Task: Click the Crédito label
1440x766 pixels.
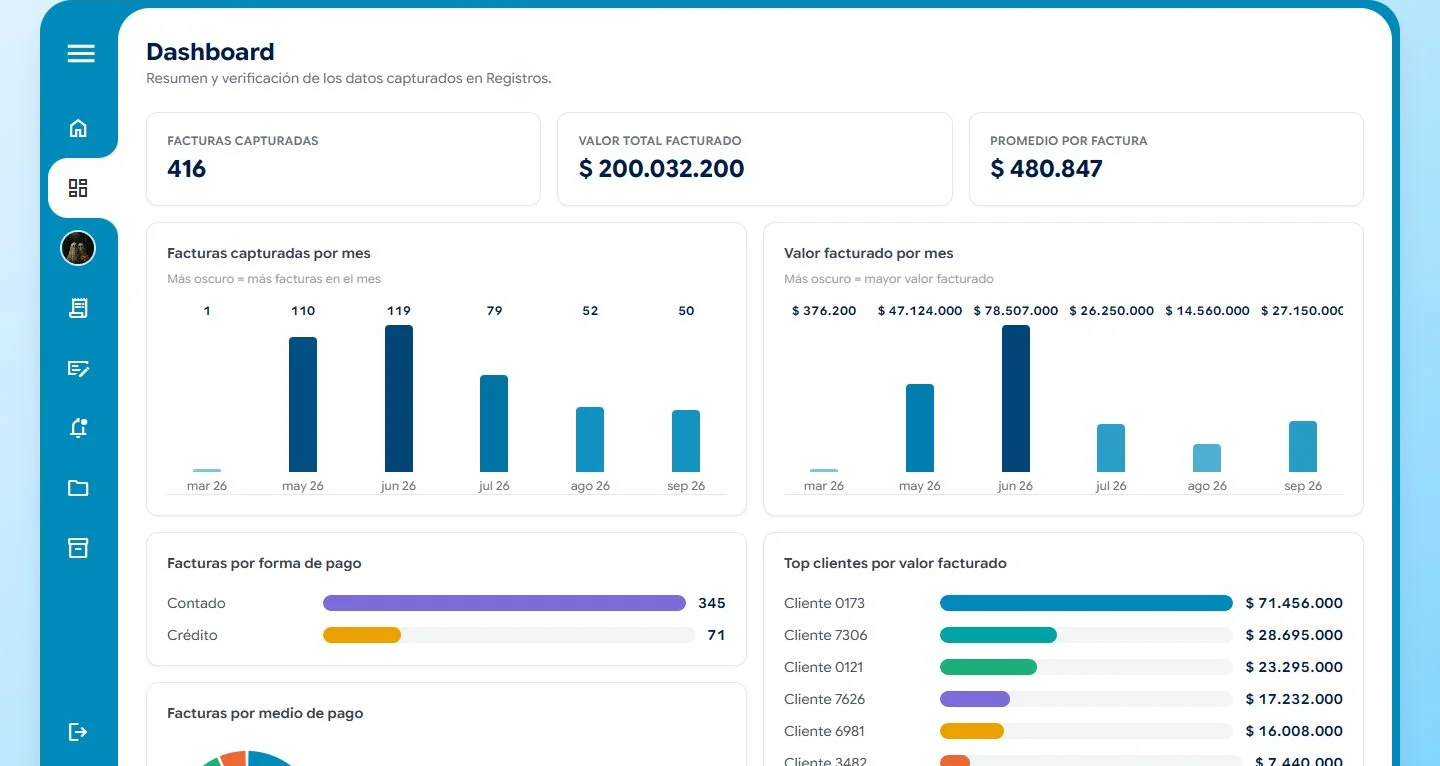Action: [x=192, y=635]
